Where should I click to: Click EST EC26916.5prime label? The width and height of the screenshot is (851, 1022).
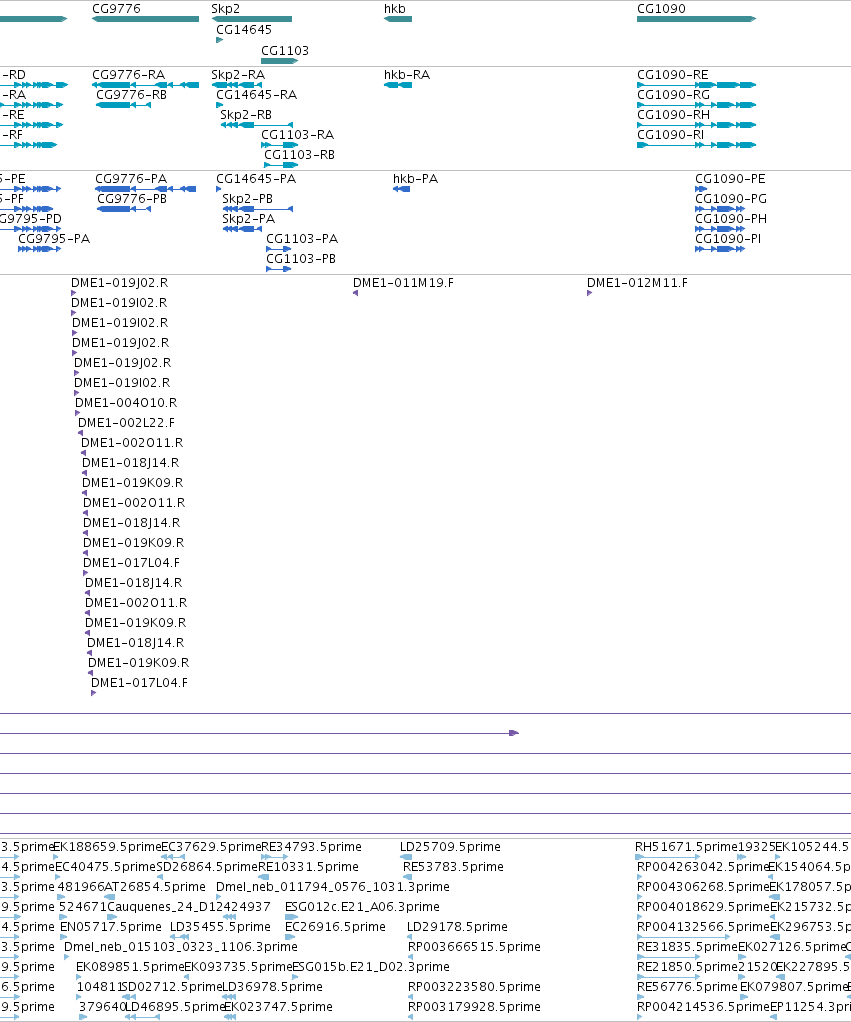click(x=335, y=927)
